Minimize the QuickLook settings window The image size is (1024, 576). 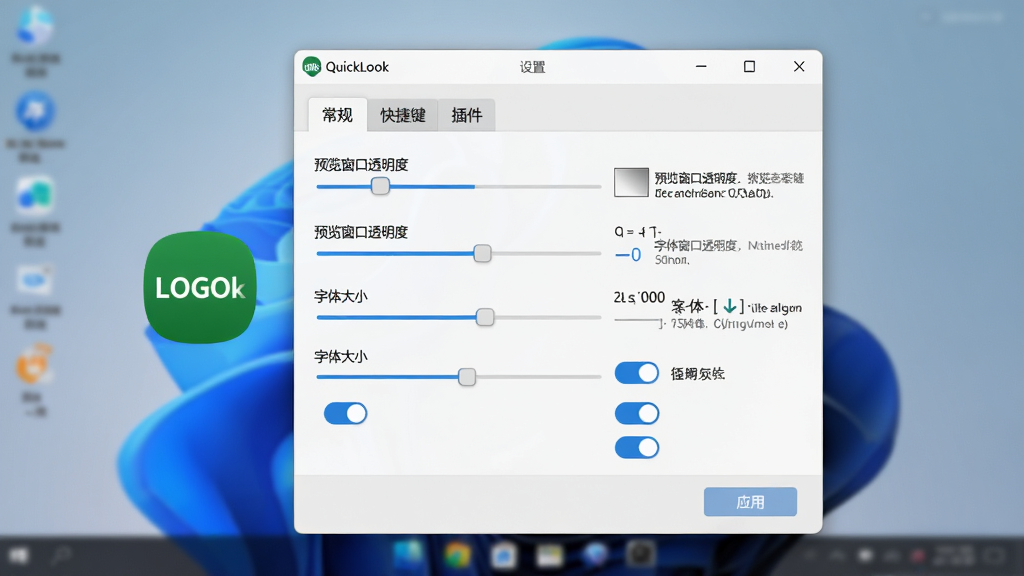pos(701,67)
